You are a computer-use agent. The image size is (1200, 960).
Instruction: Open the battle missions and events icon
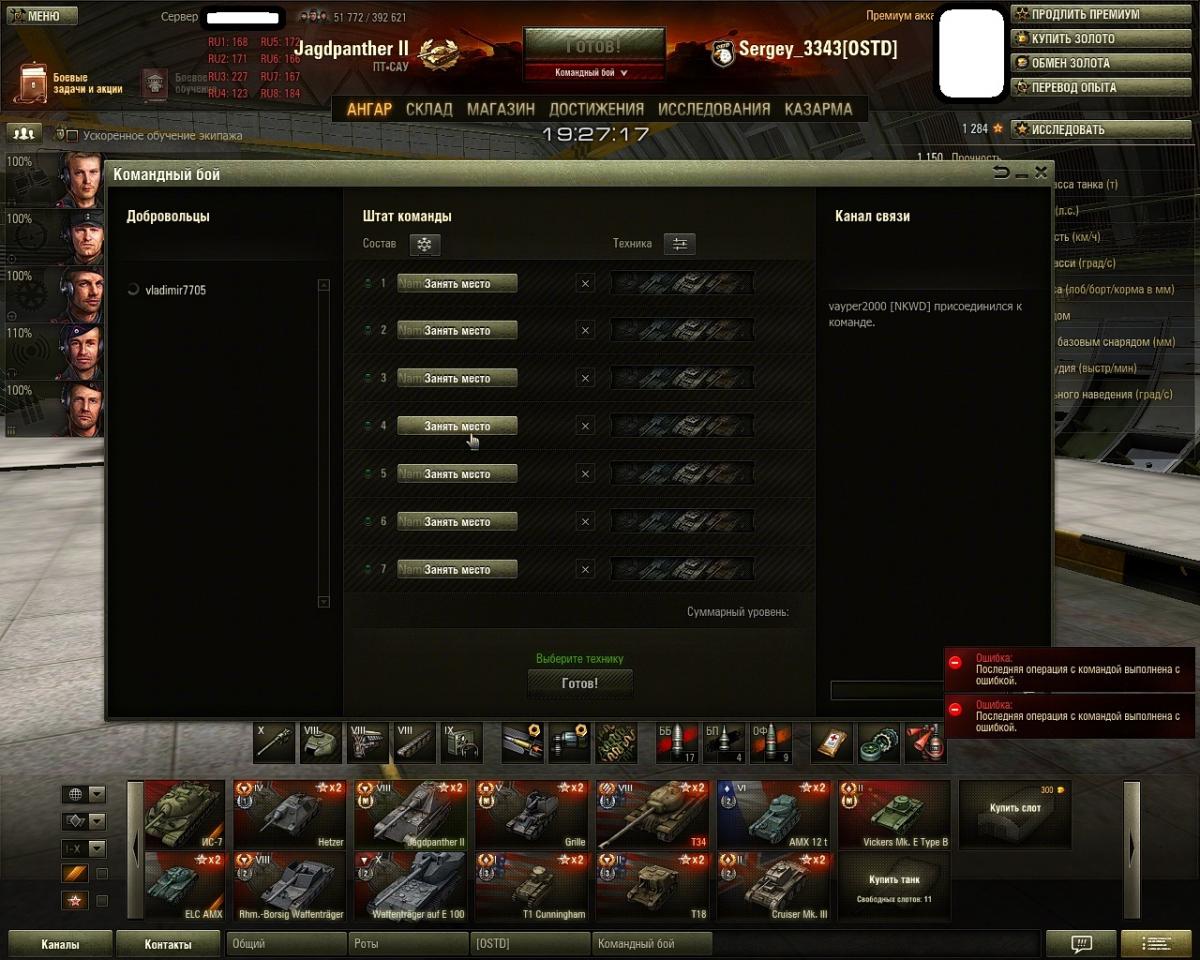point(33,85)
